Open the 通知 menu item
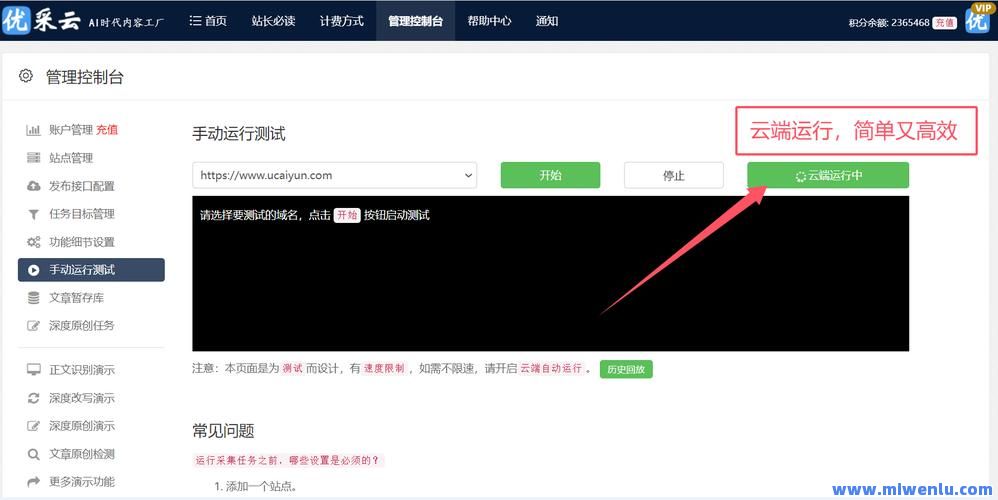The width and height of the screenshot is (998, 500). coord(547,21)
